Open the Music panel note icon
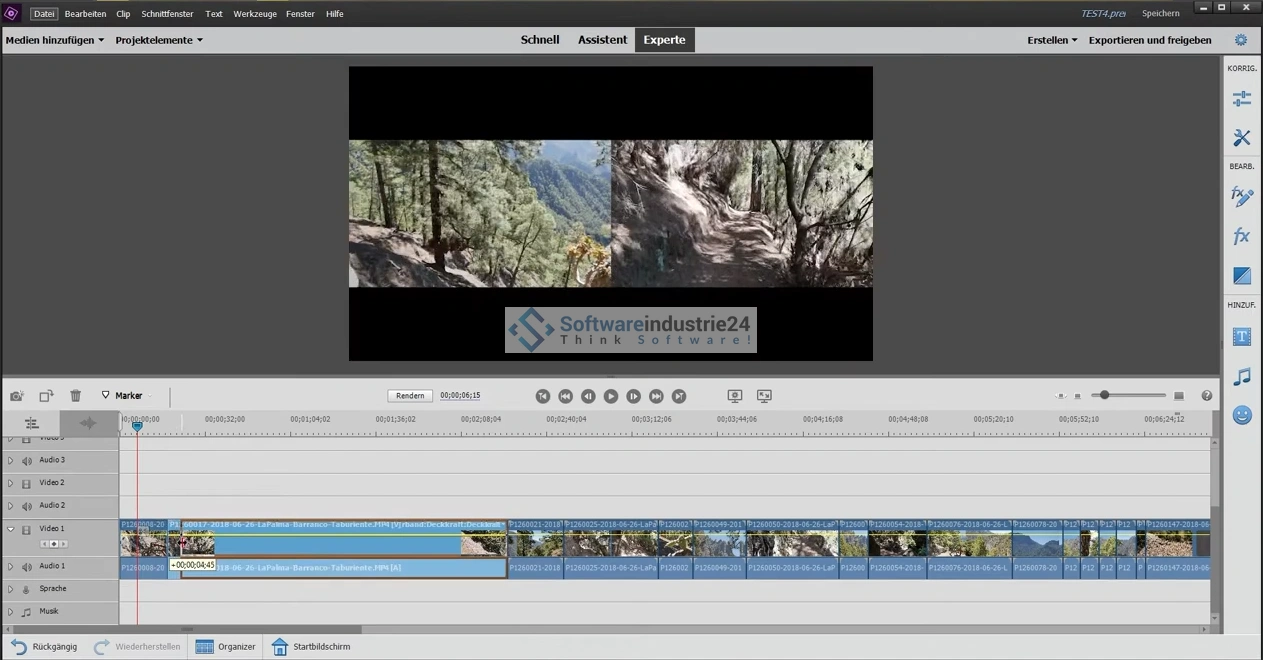Viewport: 1263px width, 660px height. coord(1241,377)
